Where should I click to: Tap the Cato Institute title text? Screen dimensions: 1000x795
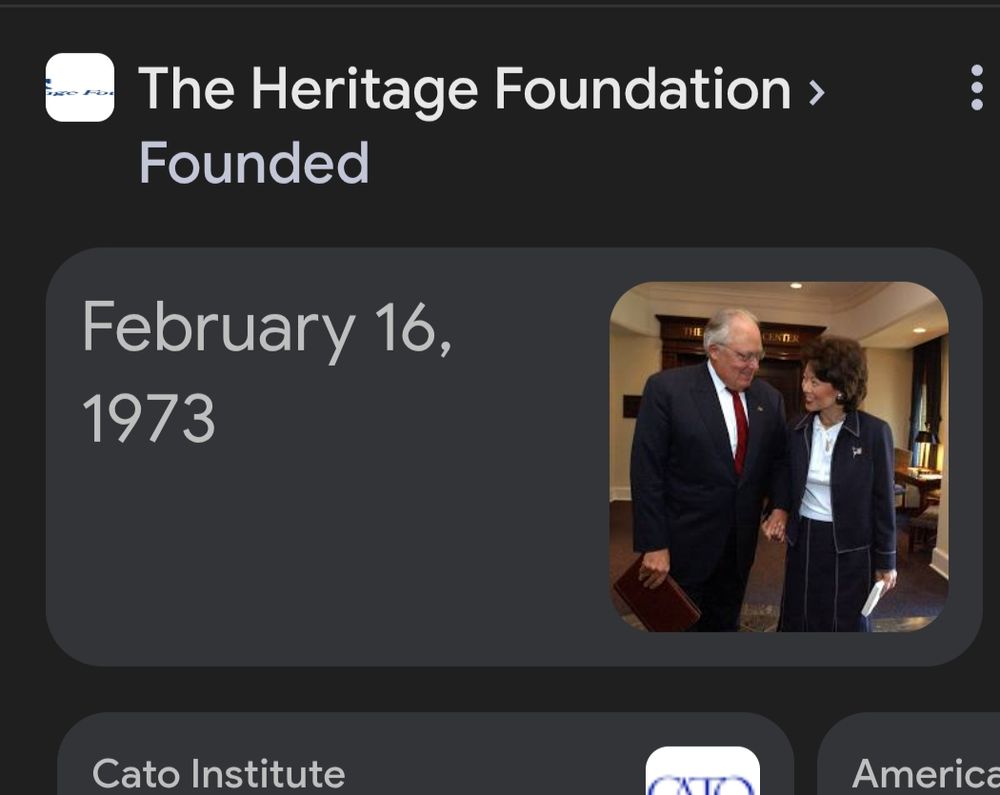click(x=217, y=772)
